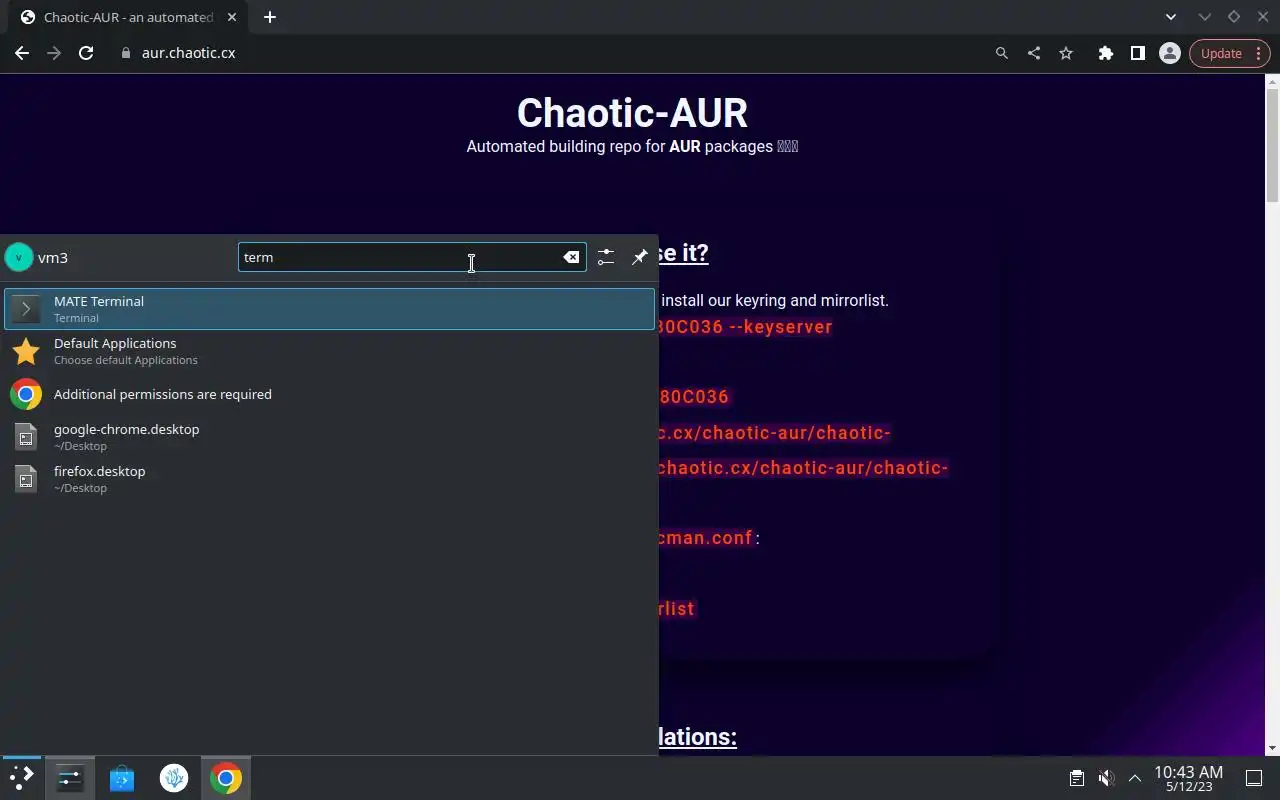Open Discover store from taskbar

pyautogui.click(x=122, y=778)
